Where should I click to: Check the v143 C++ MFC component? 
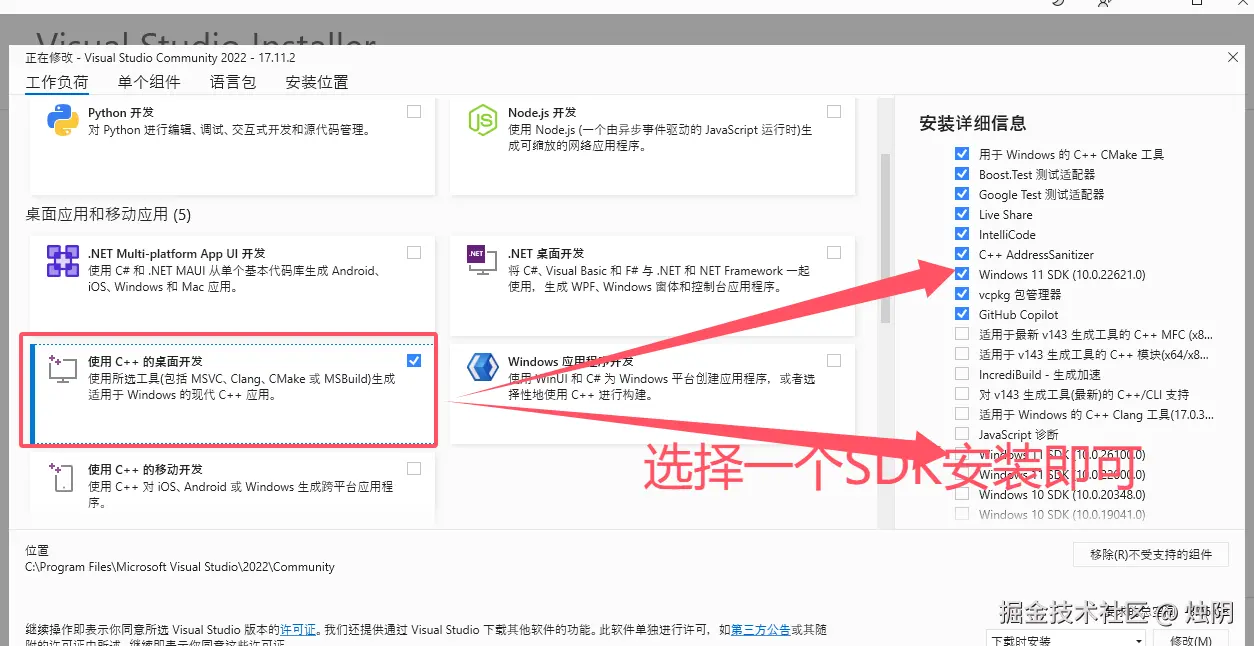962,334
